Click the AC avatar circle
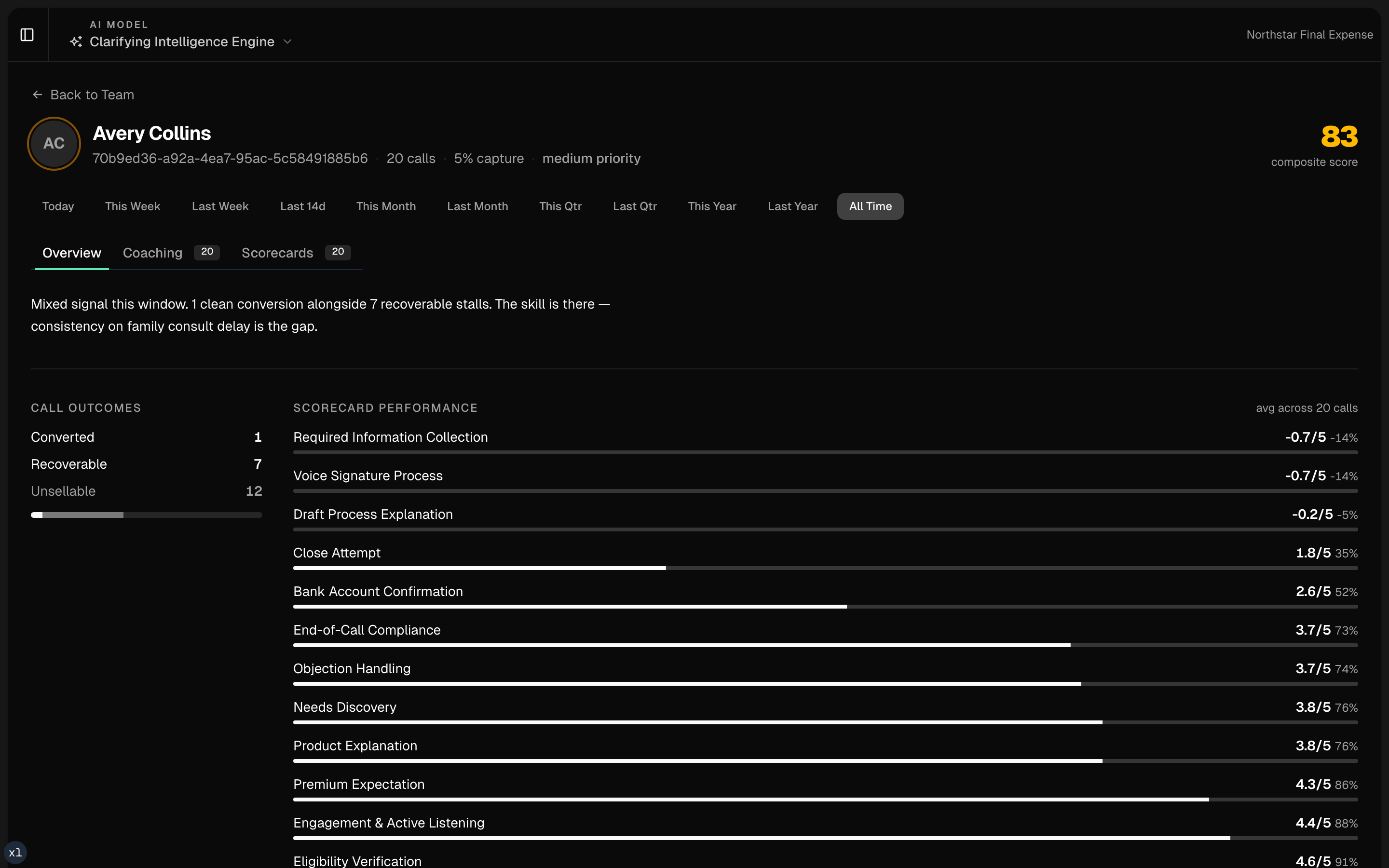 54,144
